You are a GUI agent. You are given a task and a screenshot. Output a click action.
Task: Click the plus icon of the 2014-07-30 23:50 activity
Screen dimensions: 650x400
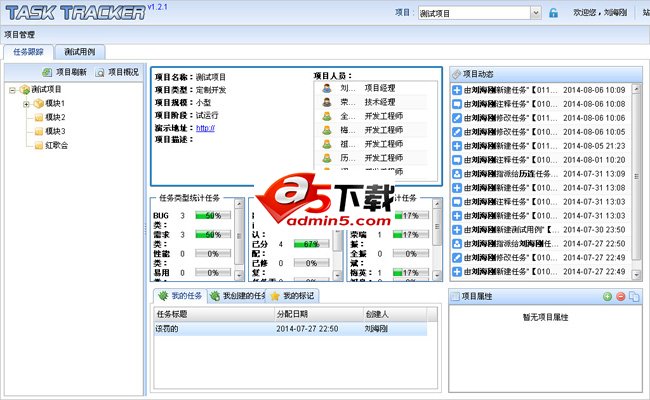(457, 230)
